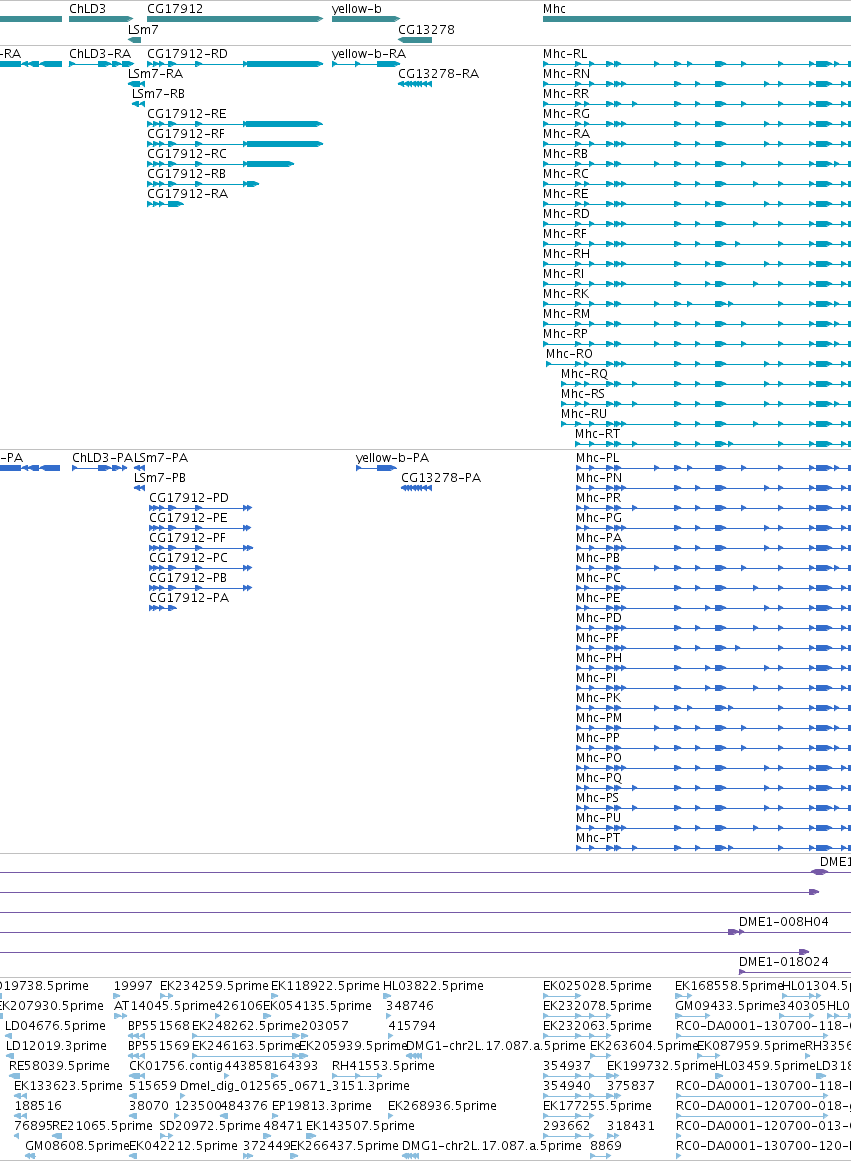Select EST EK133623.5prime
Screen dimensions: 851x1161
pos(68,1086)
